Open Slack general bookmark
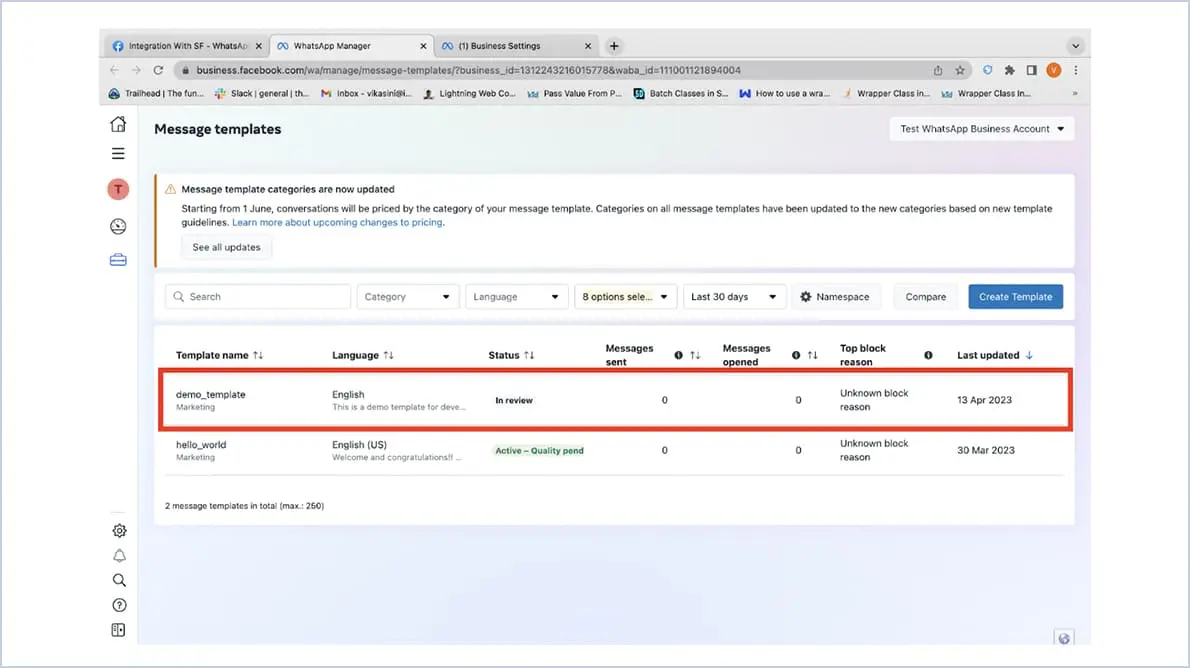1190x668 pixels. tap(262, 93)
